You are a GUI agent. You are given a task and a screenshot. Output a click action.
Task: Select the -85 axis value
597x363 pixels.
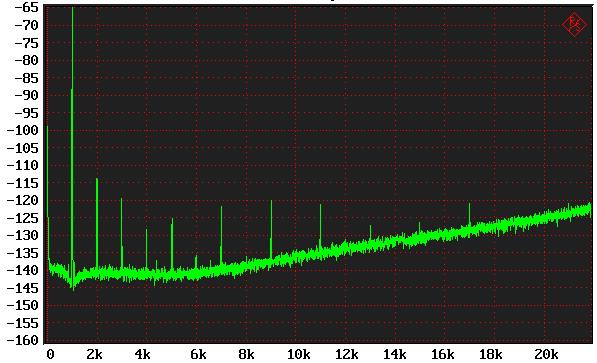point(26,78)
